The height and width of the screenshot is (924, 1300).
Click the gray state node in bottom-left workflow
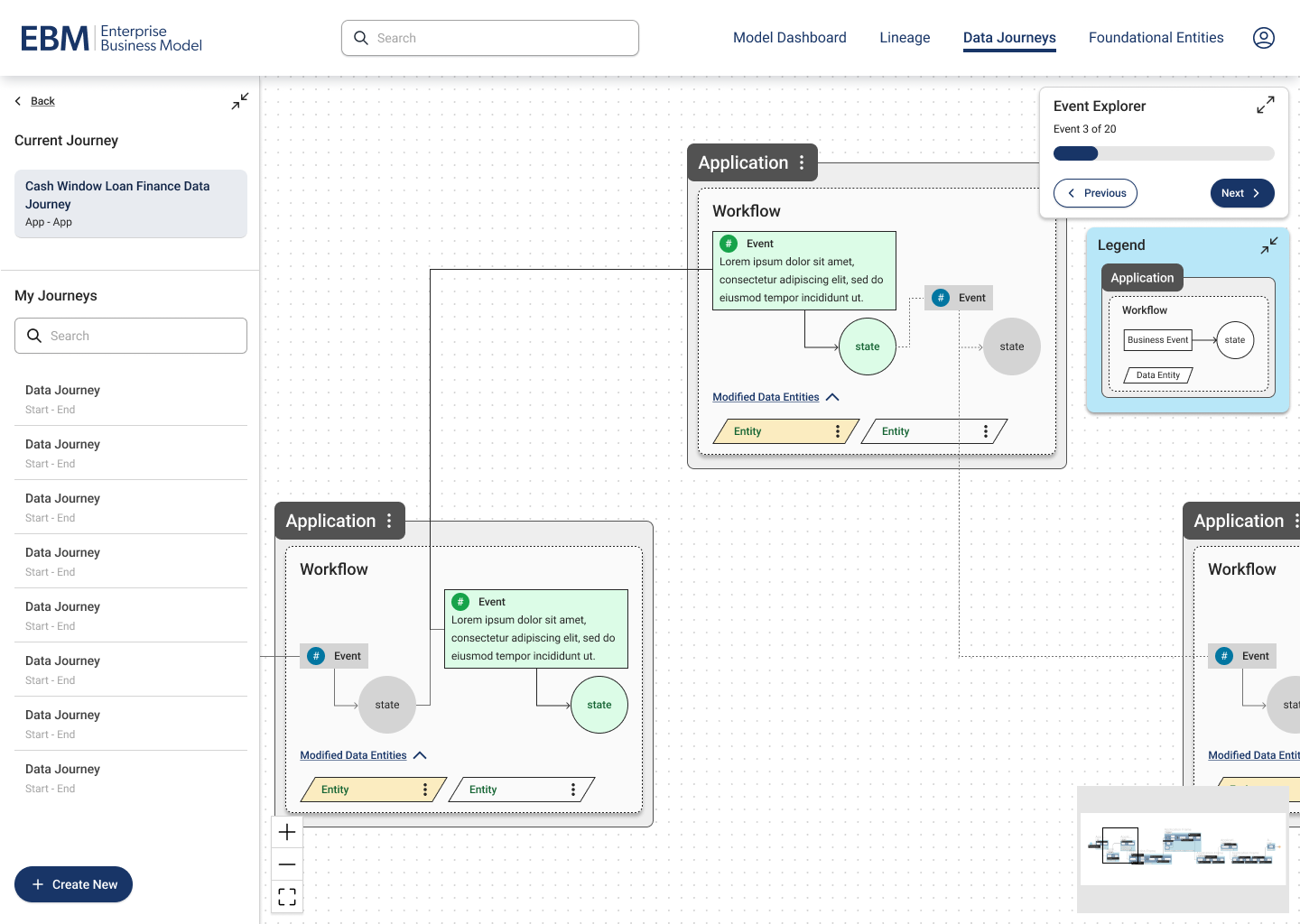point(387,705)
